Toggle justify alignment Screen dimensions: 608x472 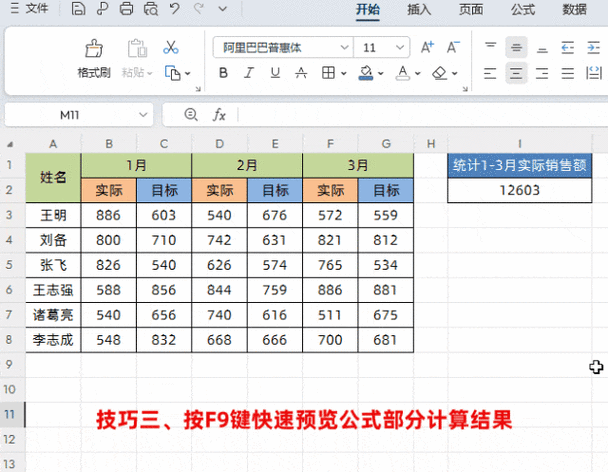click(x=568, y=73)
